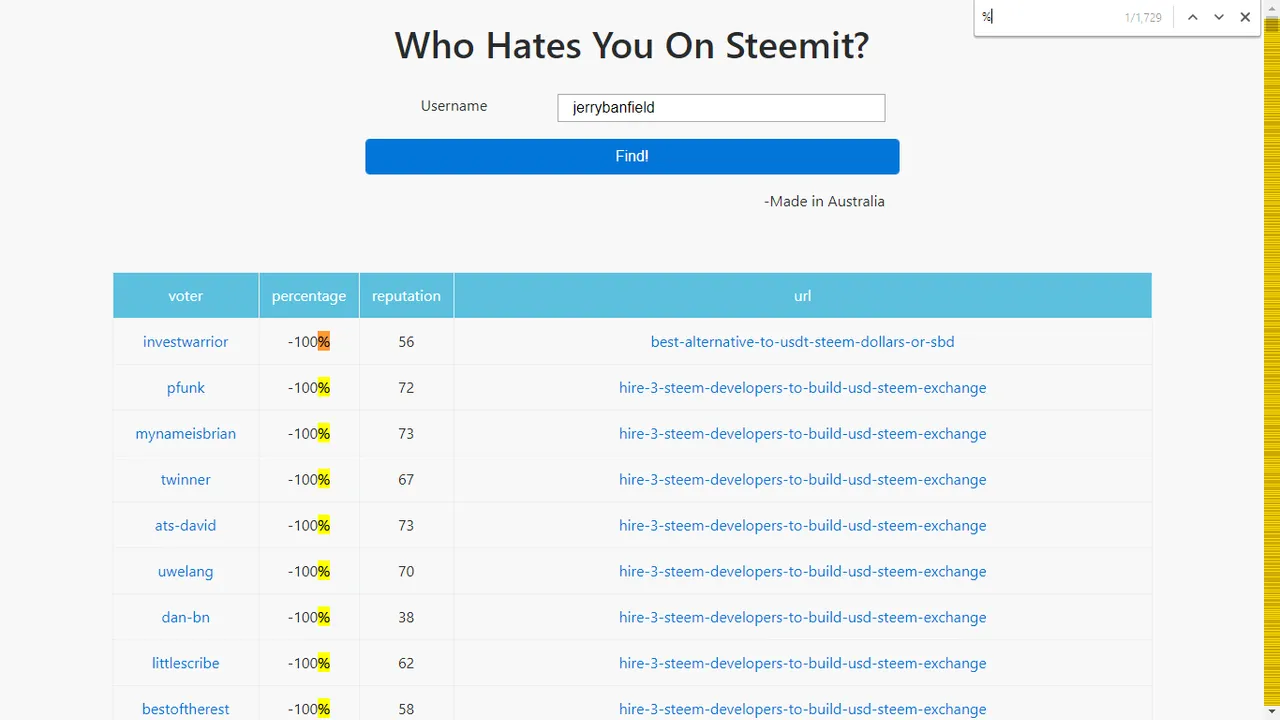Click the Username label
Viewport: 1280px width, 720px height.
click(454, 106)
